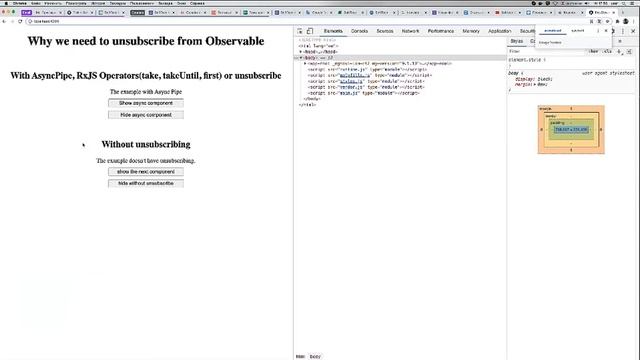Click the Show async component button
Screen dimensions: 640x360
coord(146,103)
